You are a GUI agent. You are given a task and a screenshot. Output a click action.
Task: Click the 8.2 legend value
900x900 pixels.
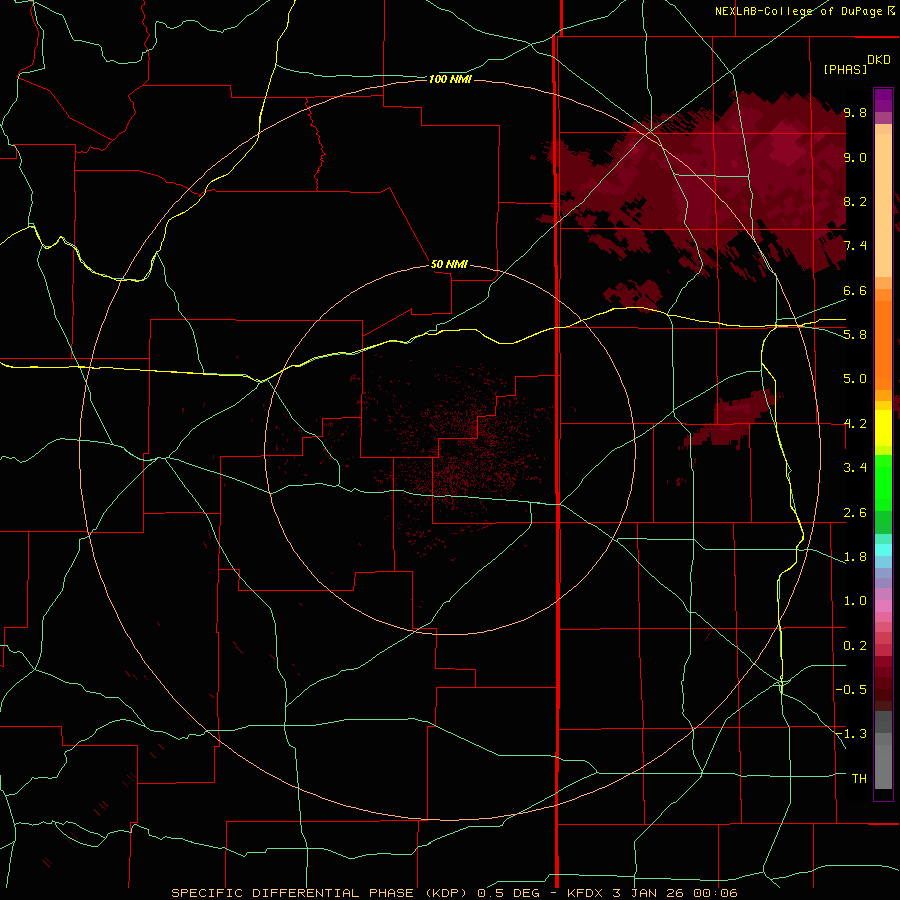(855, 201)
